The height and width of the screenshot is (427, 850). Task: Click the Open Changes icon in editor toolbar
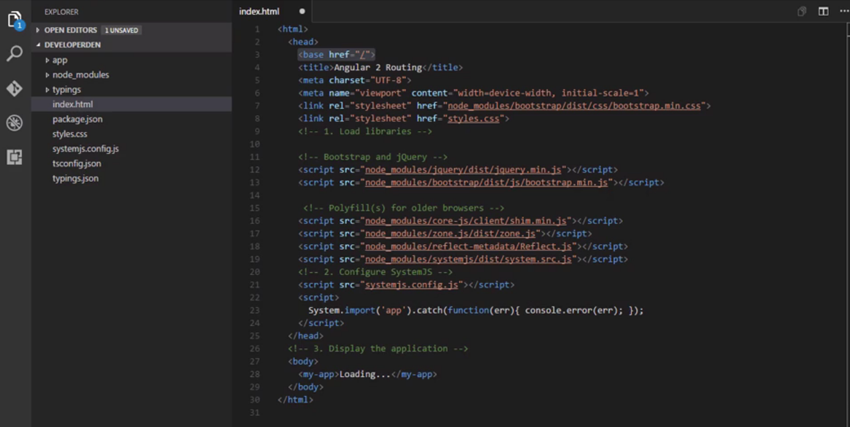802,11
